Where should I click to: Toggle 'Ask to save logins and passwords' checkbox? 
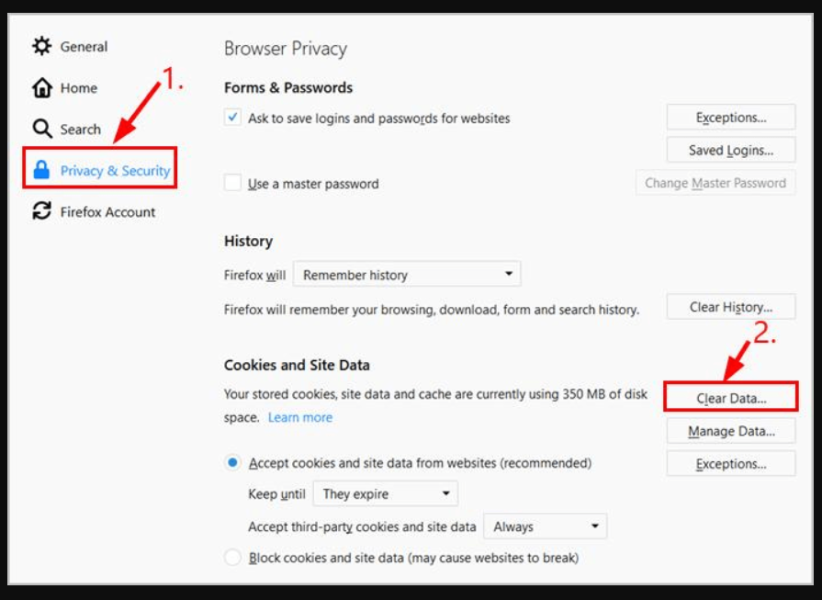233,118
